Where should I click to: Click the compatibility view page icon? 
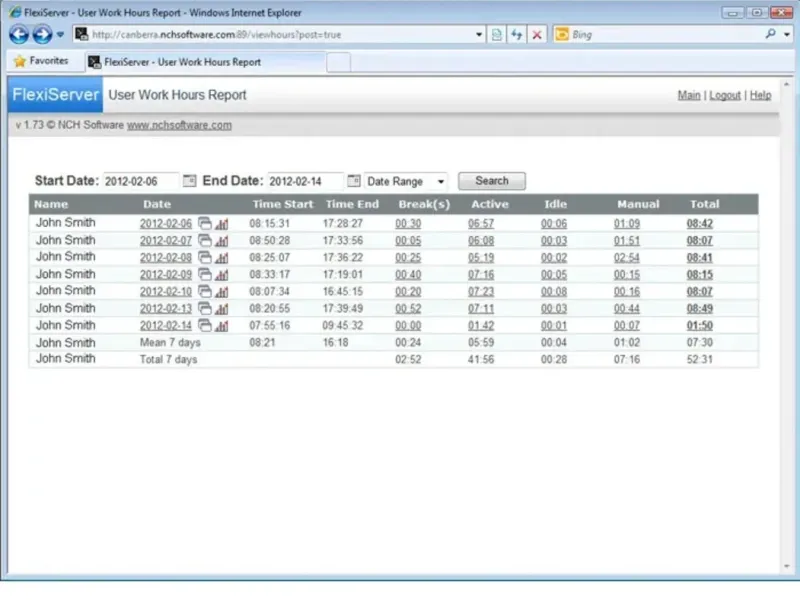pyautogui.click(x=496, y=35)
